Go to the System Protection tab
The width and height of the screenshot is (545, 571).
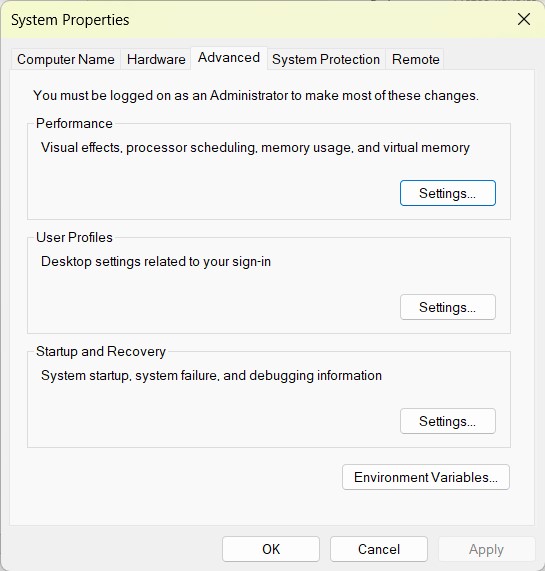tap(326, 59)
